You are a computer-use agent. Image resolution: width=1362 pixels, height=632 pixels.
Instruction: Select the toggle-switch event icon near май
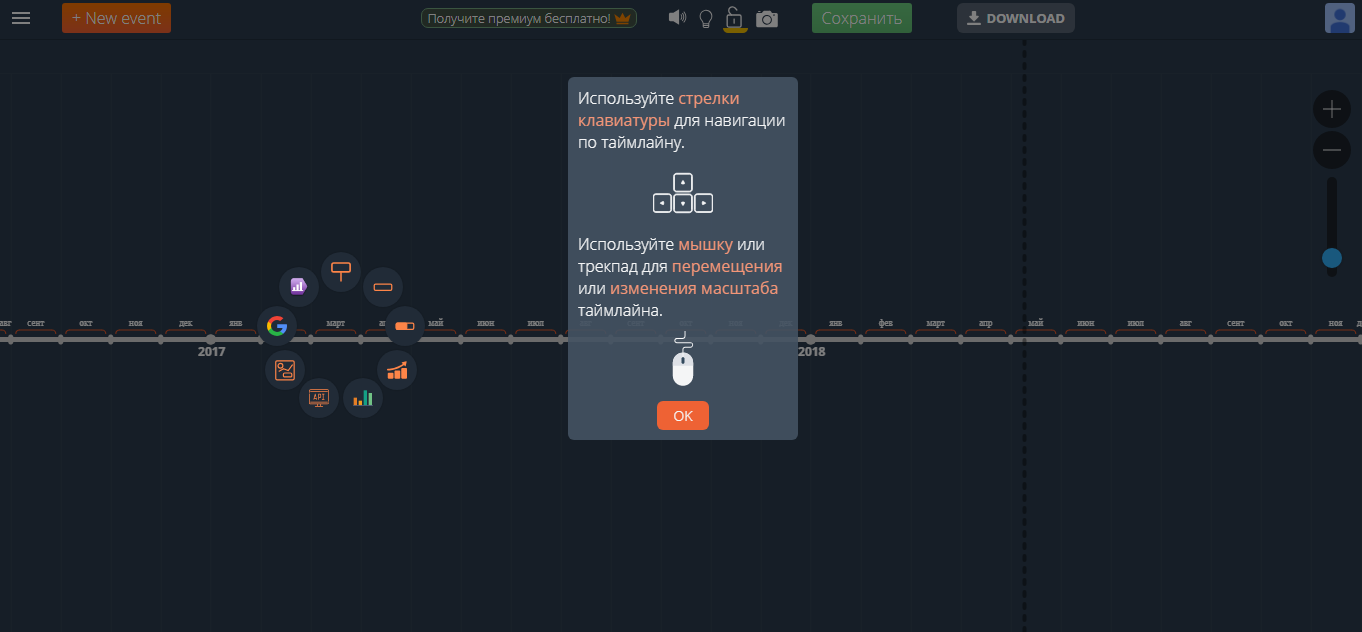coord(404,326)
